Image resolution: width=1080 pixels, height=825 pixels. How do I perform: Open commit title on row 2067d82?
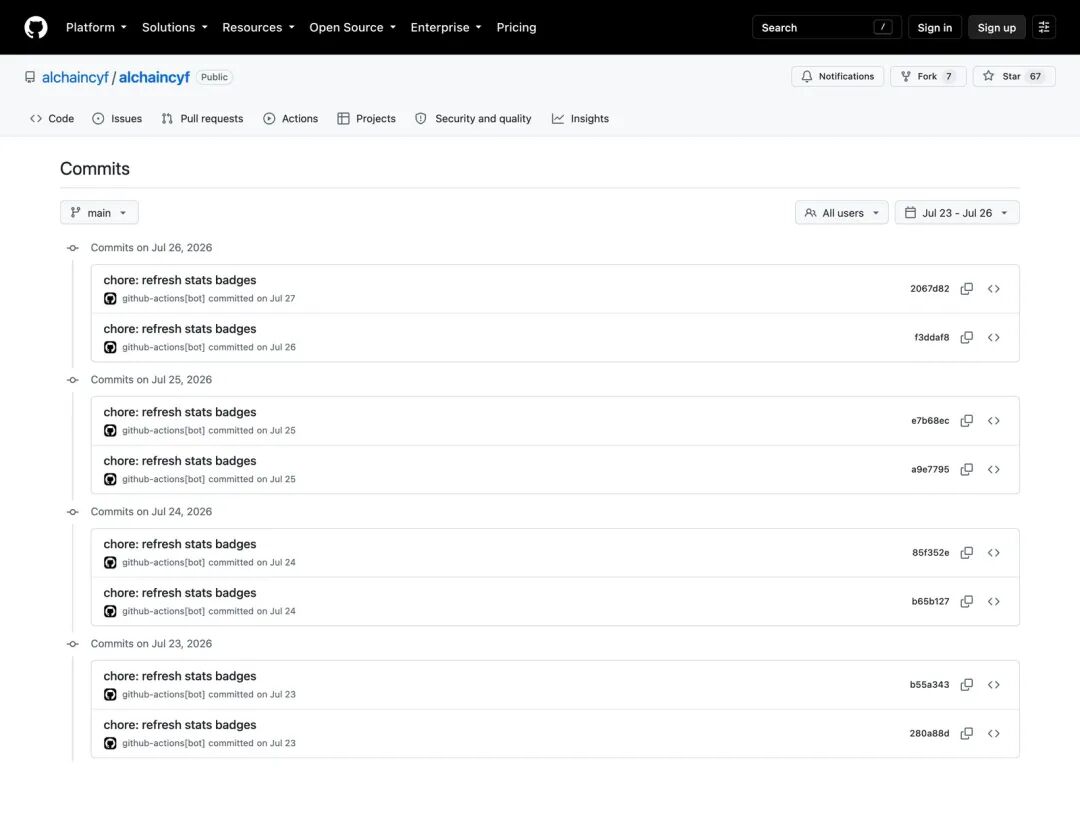180,280
